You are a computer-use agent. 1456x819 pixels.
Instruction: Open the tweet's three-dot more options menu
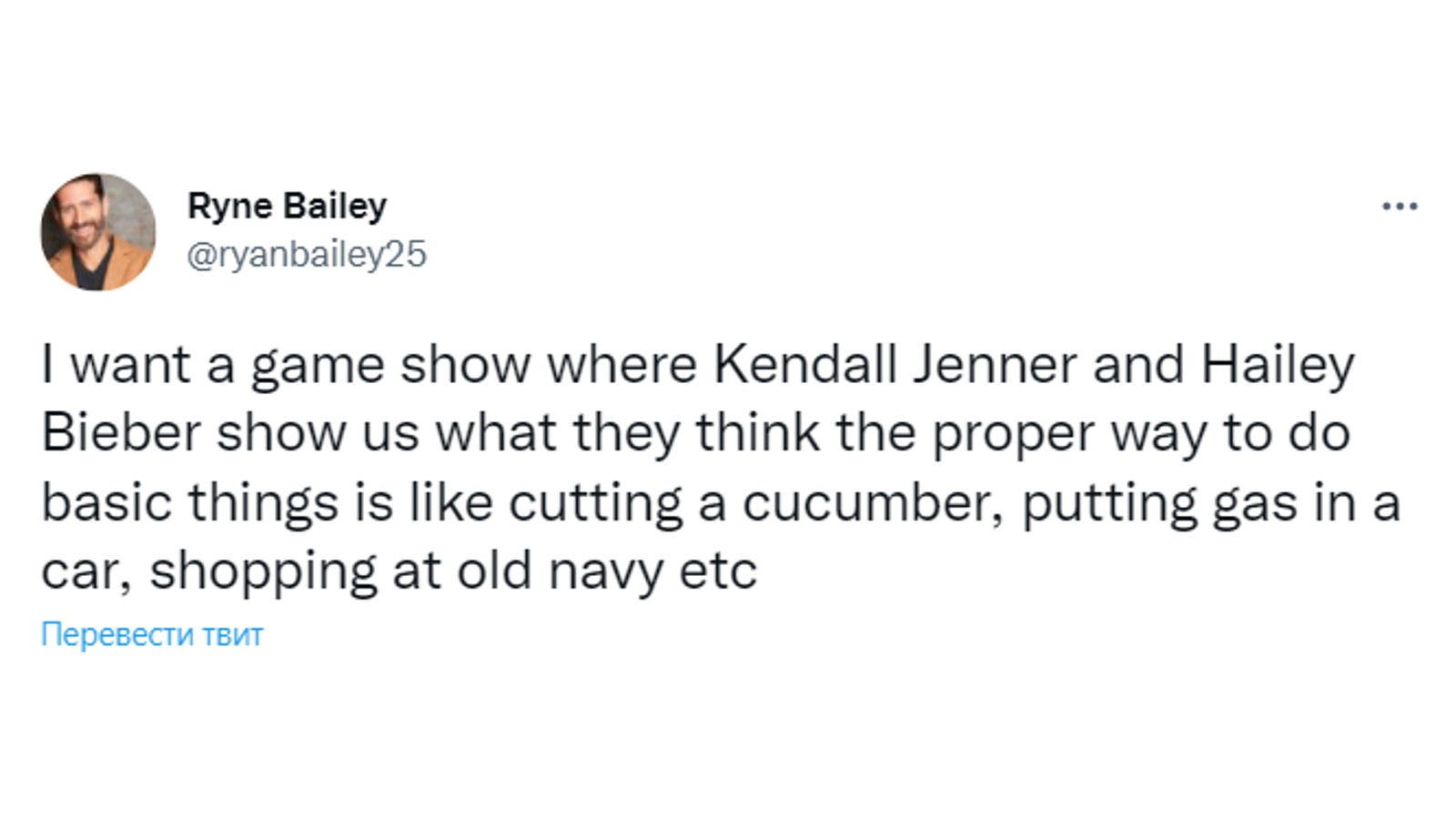coord(1399,207)
